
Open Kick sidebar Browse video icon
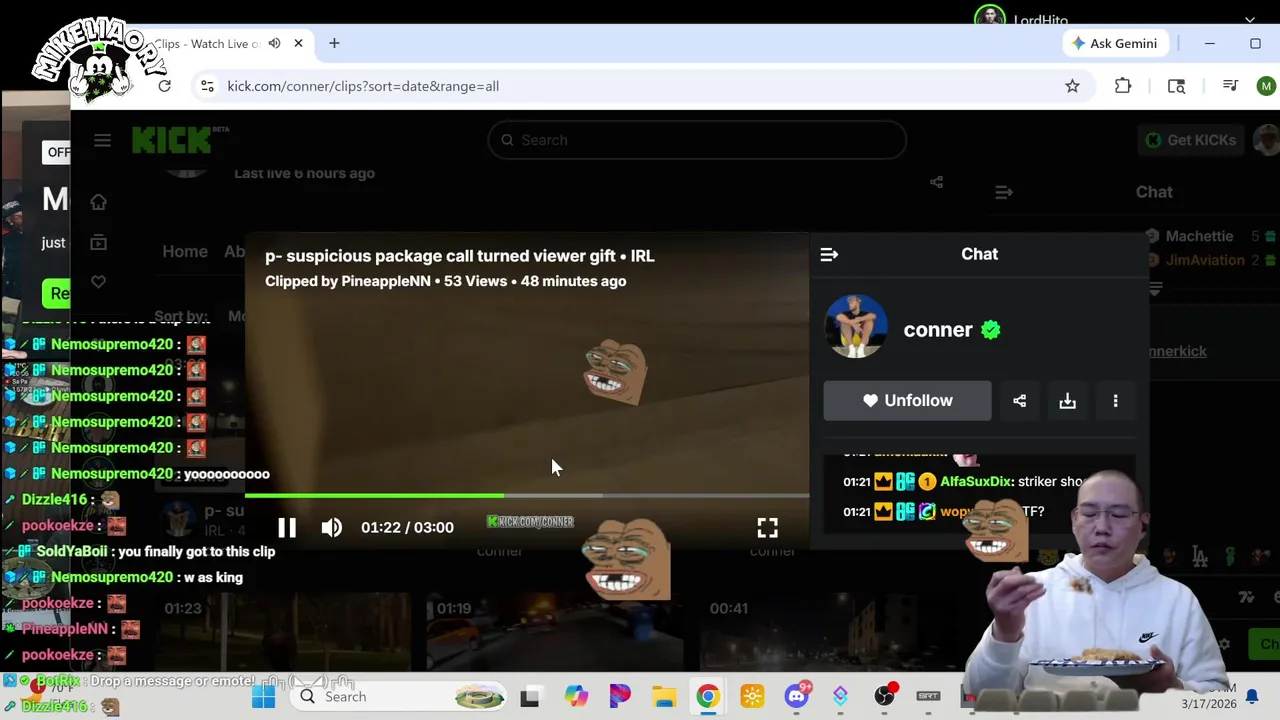click(98, 242)
